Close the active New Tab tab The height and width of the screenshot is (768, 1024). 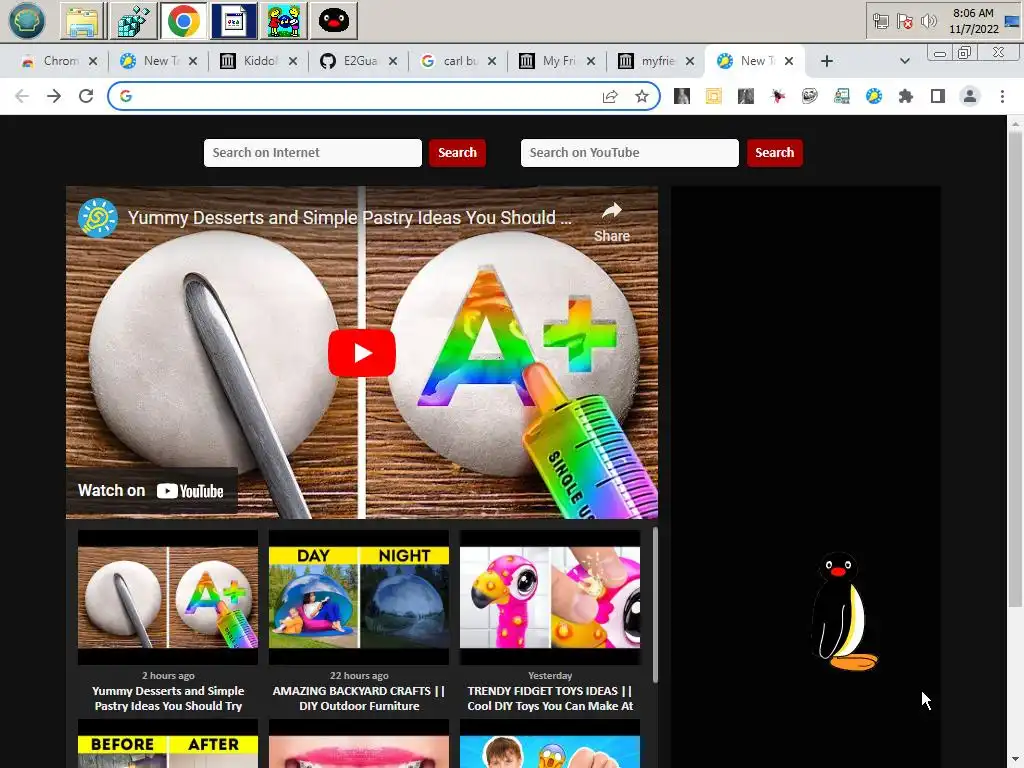[x=789, y=61]
